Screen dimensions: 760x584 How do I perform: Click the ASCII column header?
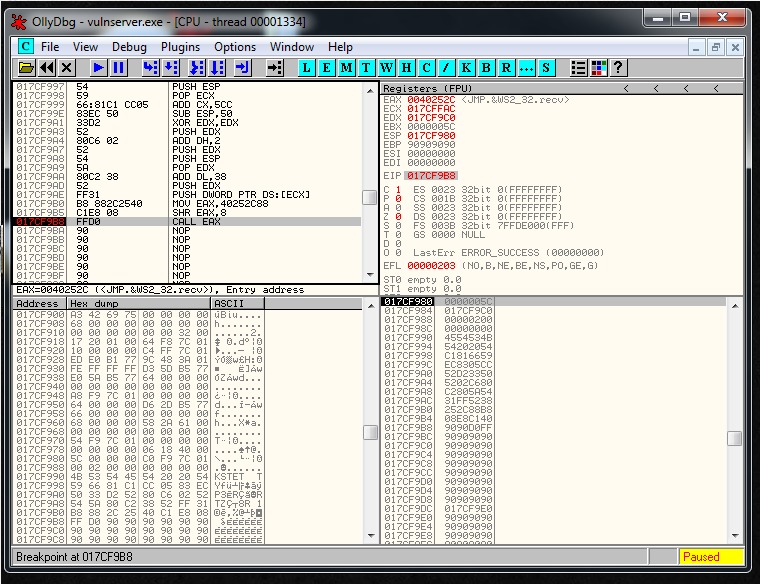238,304
